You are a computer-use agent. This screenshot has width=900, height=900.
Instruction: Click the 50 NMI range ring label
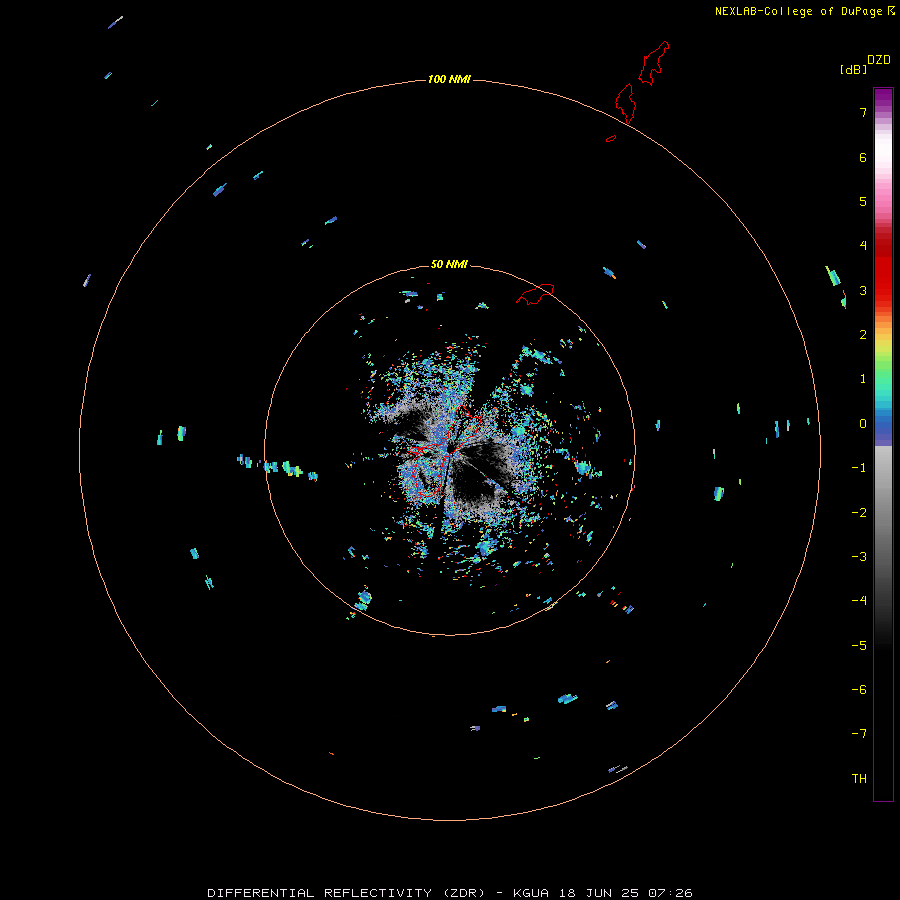[449, 264]
